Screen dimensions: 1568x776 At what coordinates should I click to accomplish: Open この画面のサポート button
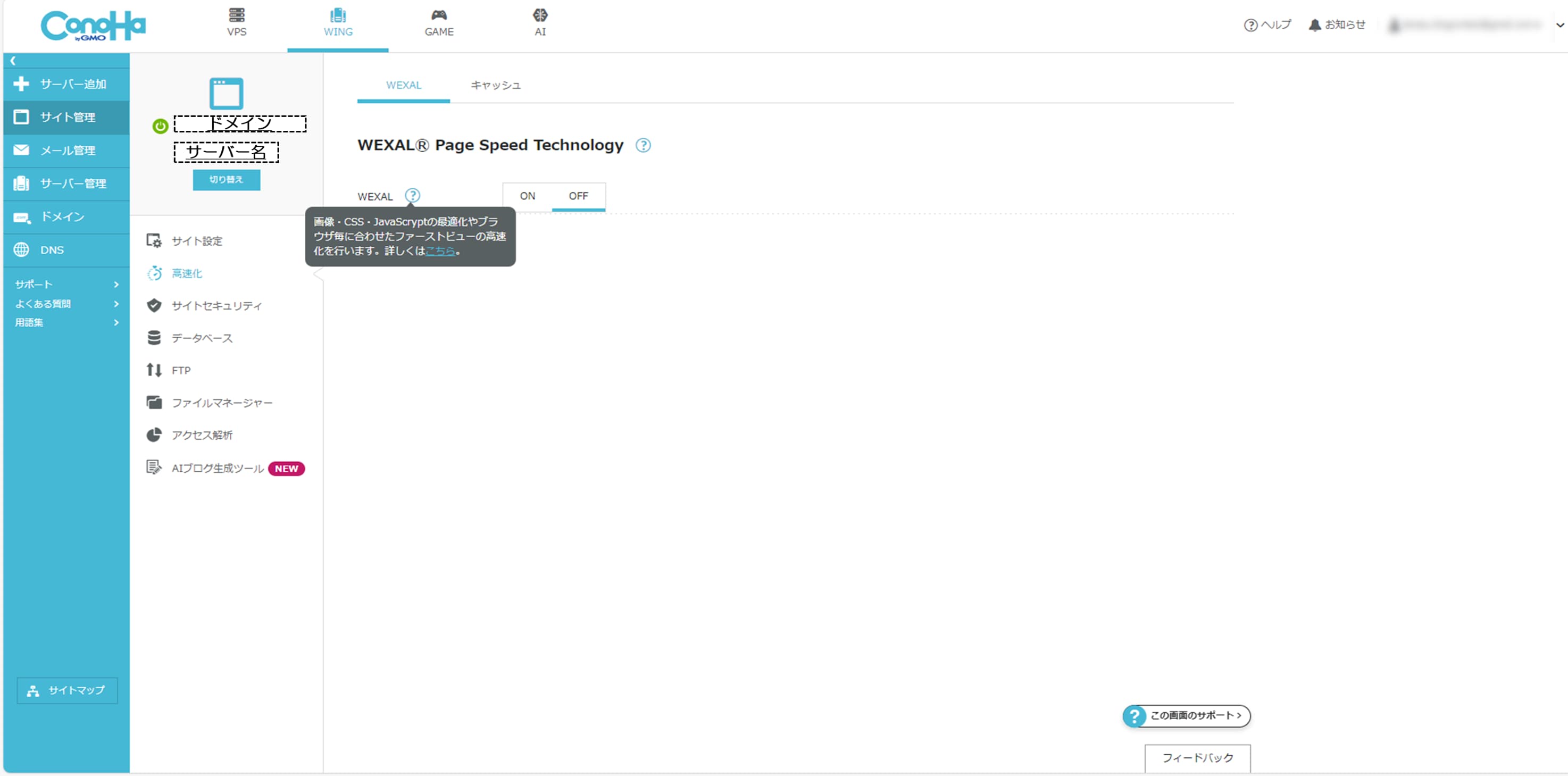click(x=1187, y=716)
